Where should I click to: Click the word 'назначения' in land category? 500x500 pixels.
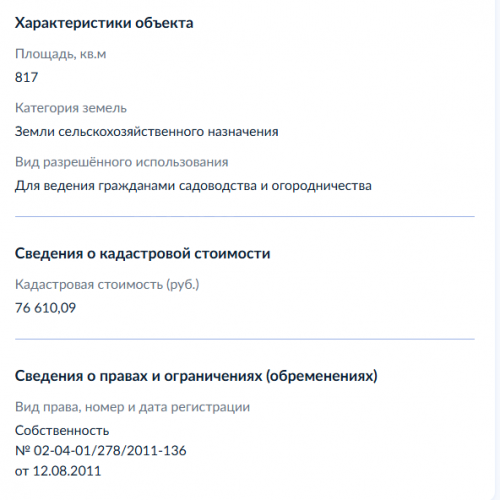243,132
